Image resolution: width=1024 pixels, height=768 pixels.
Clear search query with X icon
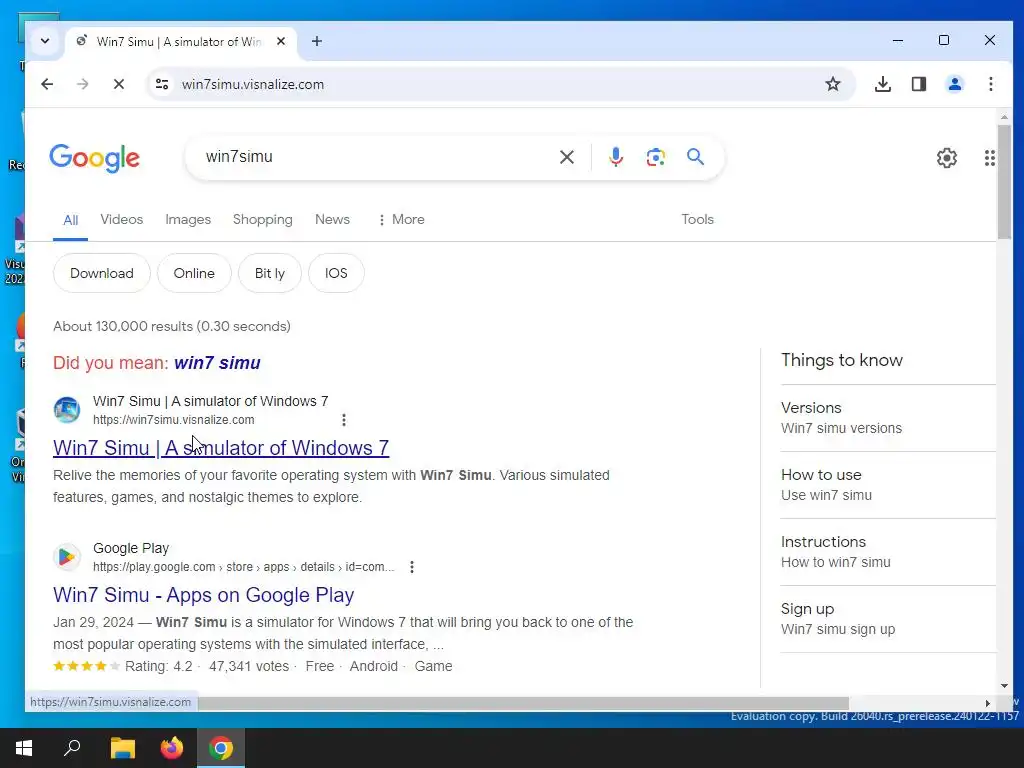click(567, 157)
